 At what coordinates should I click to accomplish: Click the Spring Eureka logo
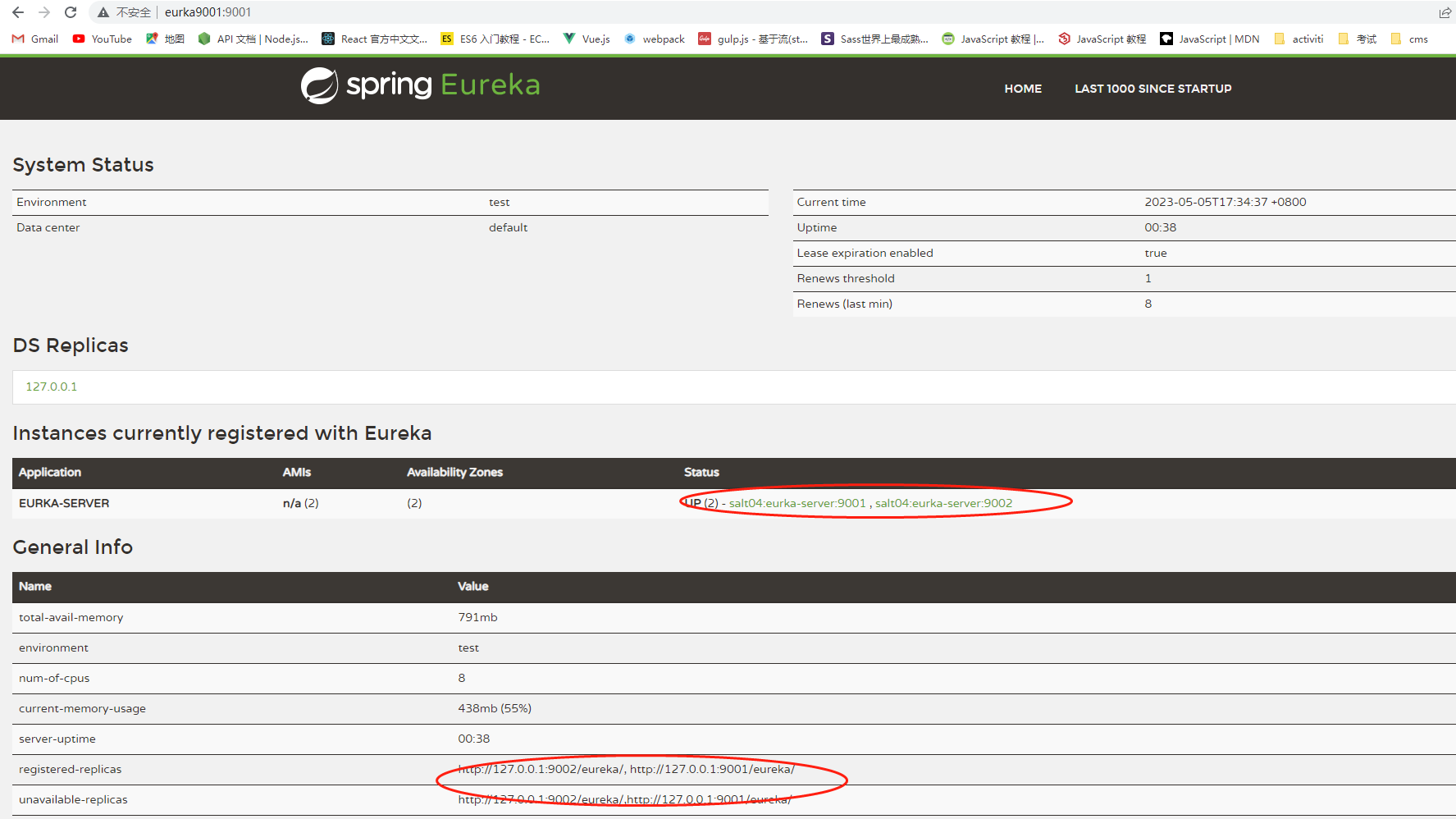coord(420,85)
